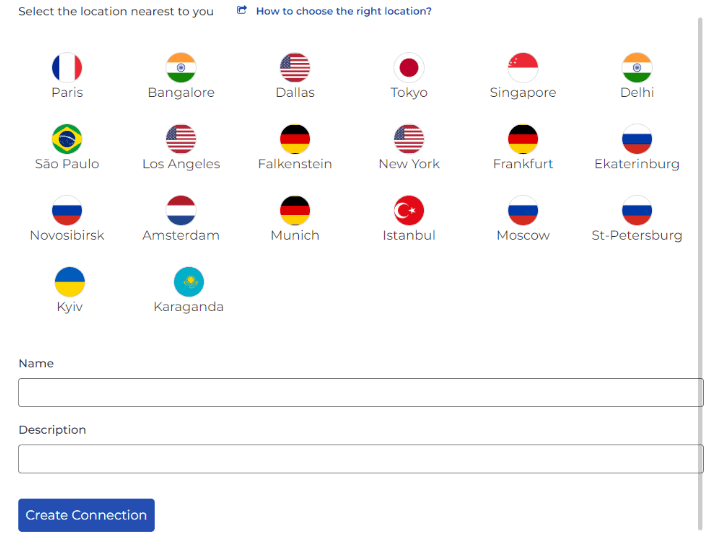Pick the Frankfurt flag icon
The height and width of the screenshot is (555, 716).
point(523,139)
